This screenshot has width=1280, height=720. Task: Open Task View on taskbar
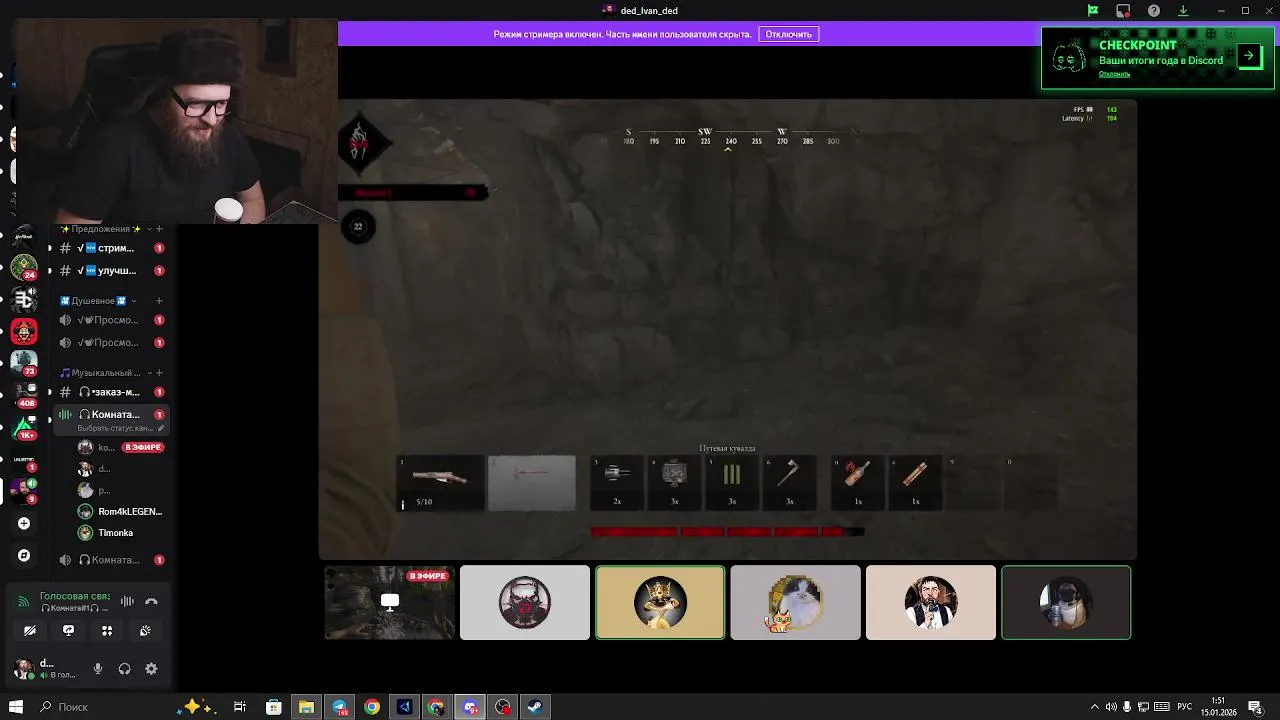pos(240,707)
